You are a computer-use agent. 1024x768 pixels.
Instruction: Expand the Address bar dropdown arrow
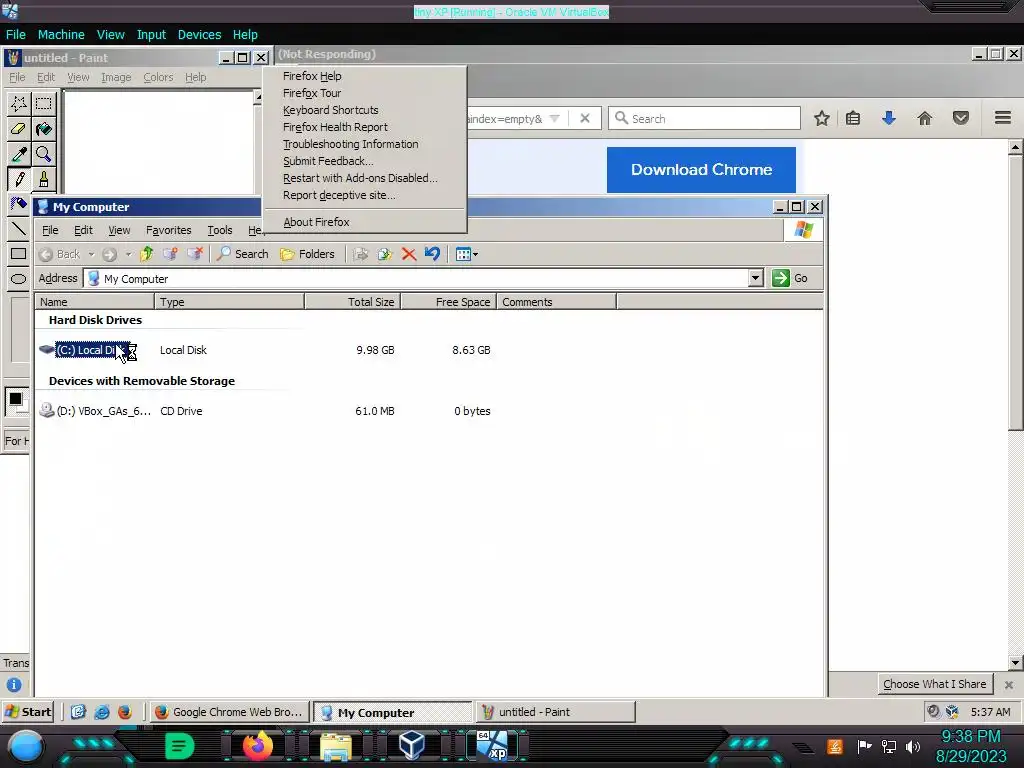point(756,278)
